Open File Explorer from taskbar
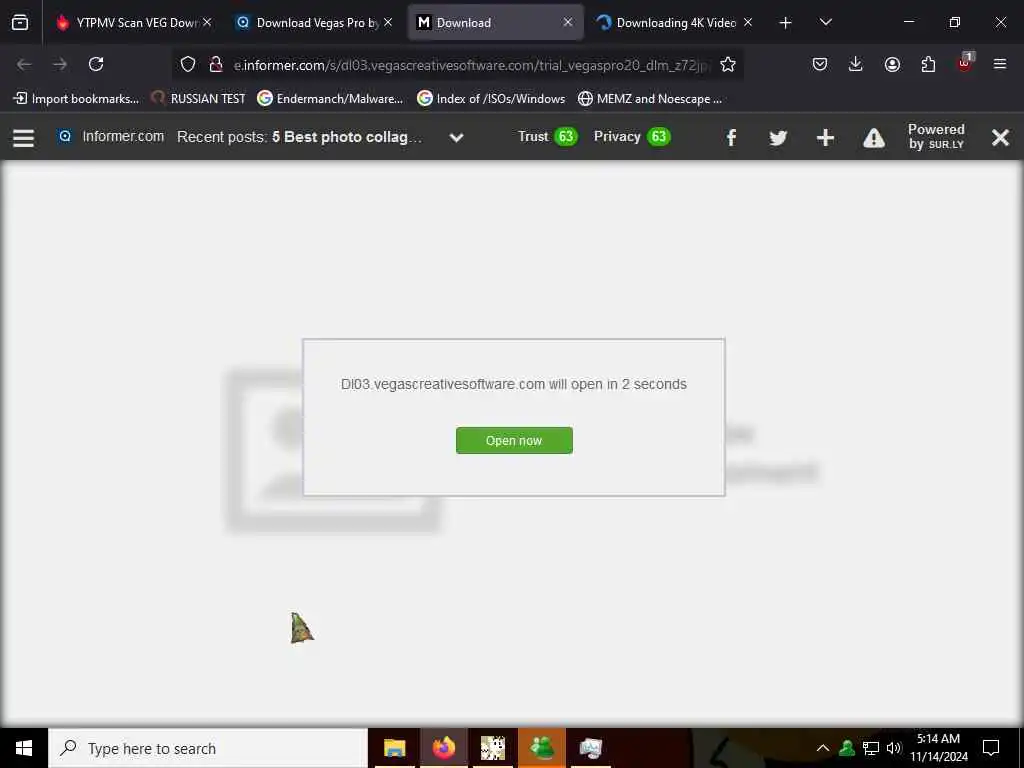 tap(394, 748)
